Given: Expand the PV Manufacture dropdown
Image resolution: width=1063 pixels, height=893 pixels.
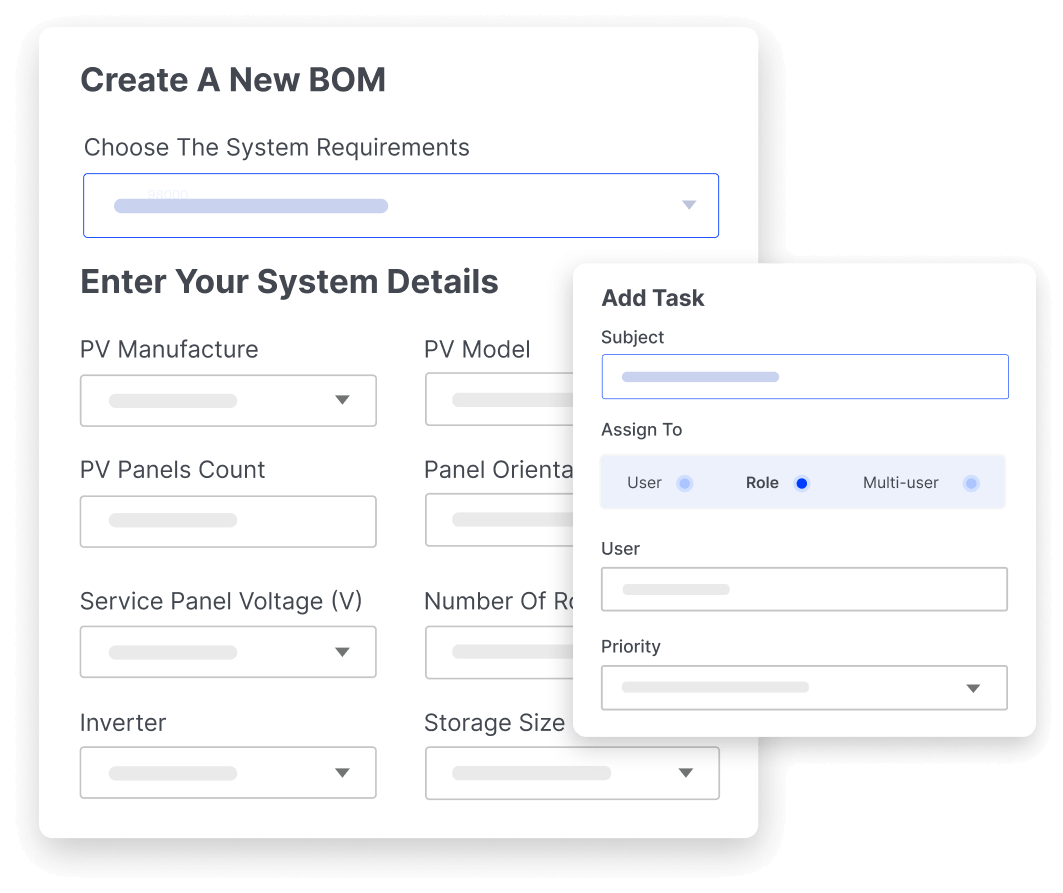Looking at the screenshot, I should [x=228, y=400].
